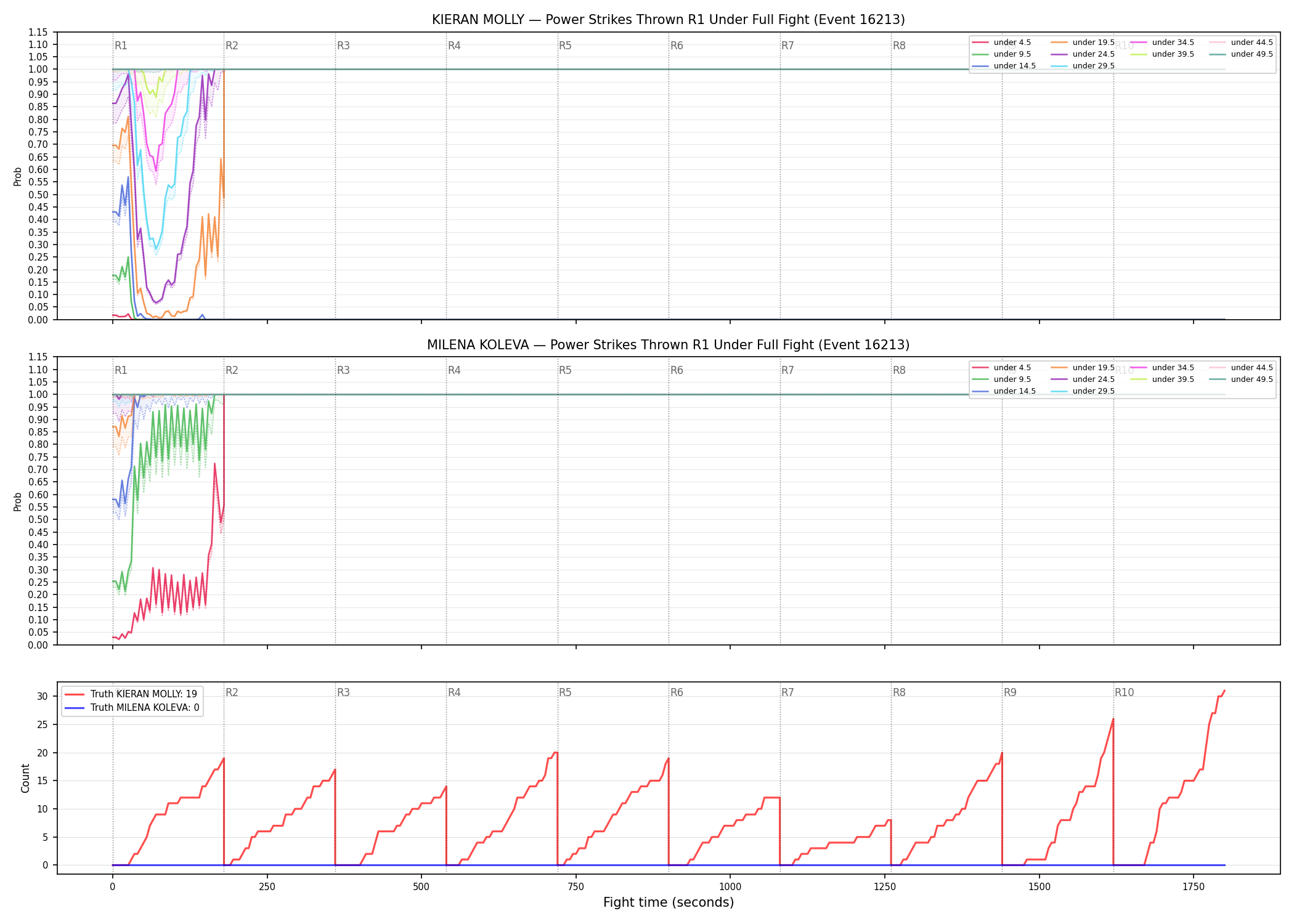Select 'under 14.5' legend entry in Kieran Molly chart
The height and width of the screenshot is (924, 1294).
(1004, 66)
